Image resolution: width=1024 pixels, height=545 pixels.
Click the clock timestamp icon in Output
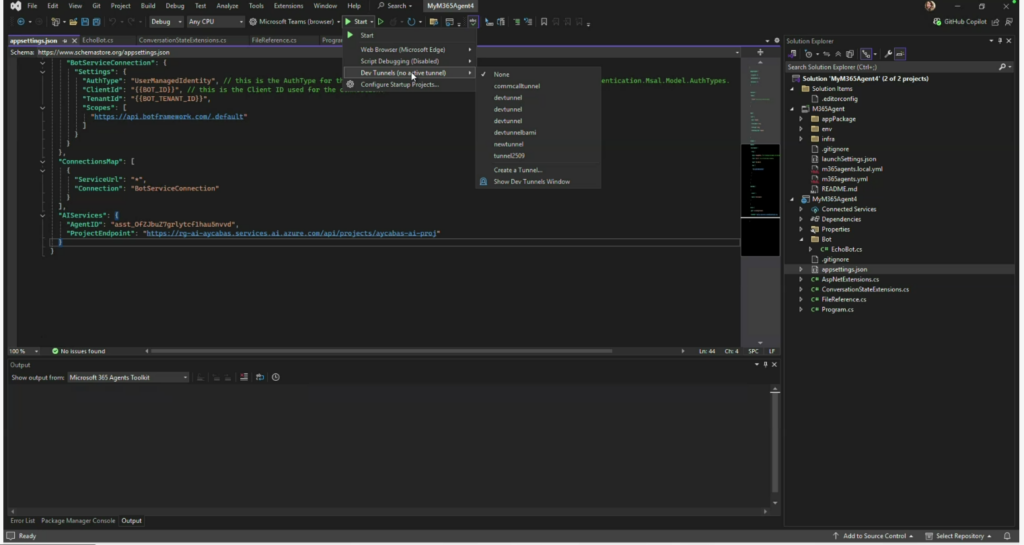(276, 377)
